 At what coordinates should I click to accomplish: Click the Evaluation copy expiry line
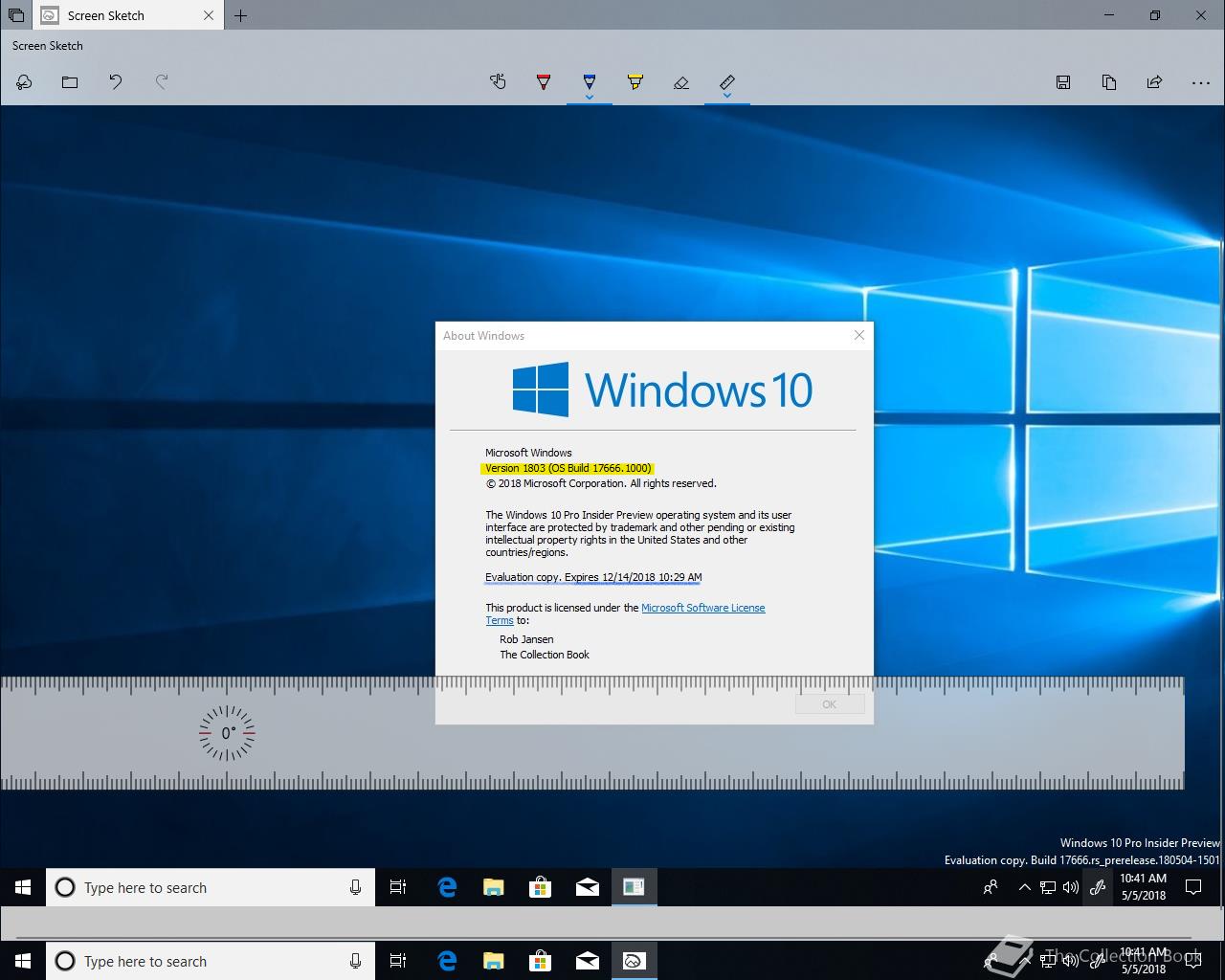pyautogui.click(x=593, y=577)
